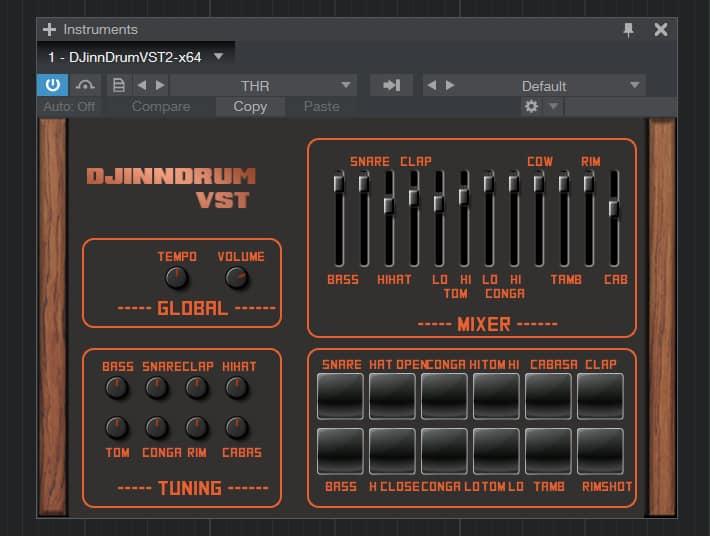Hit the Rimshot drum pad

tap(600, 451)
